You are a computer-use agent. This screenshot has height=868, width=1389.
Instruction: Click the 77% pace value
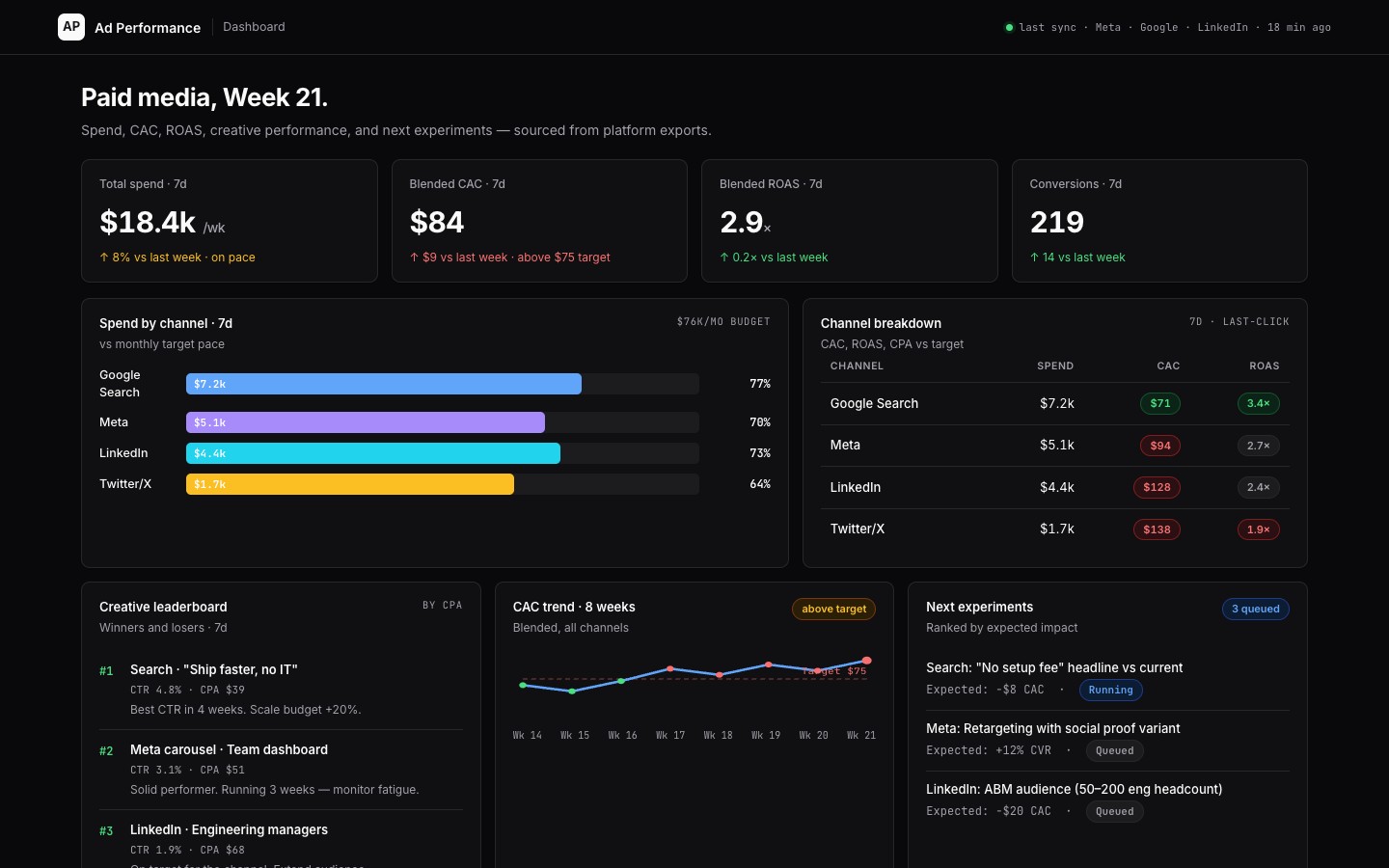[x=760, y=384]
